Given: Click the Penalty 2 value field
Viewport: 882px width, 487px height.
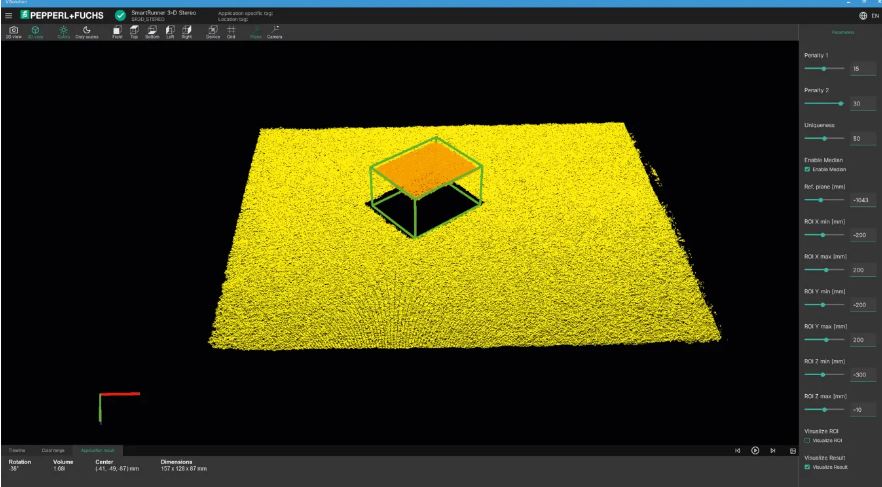Looking at the screenshot, I should (x=862, y=103).
